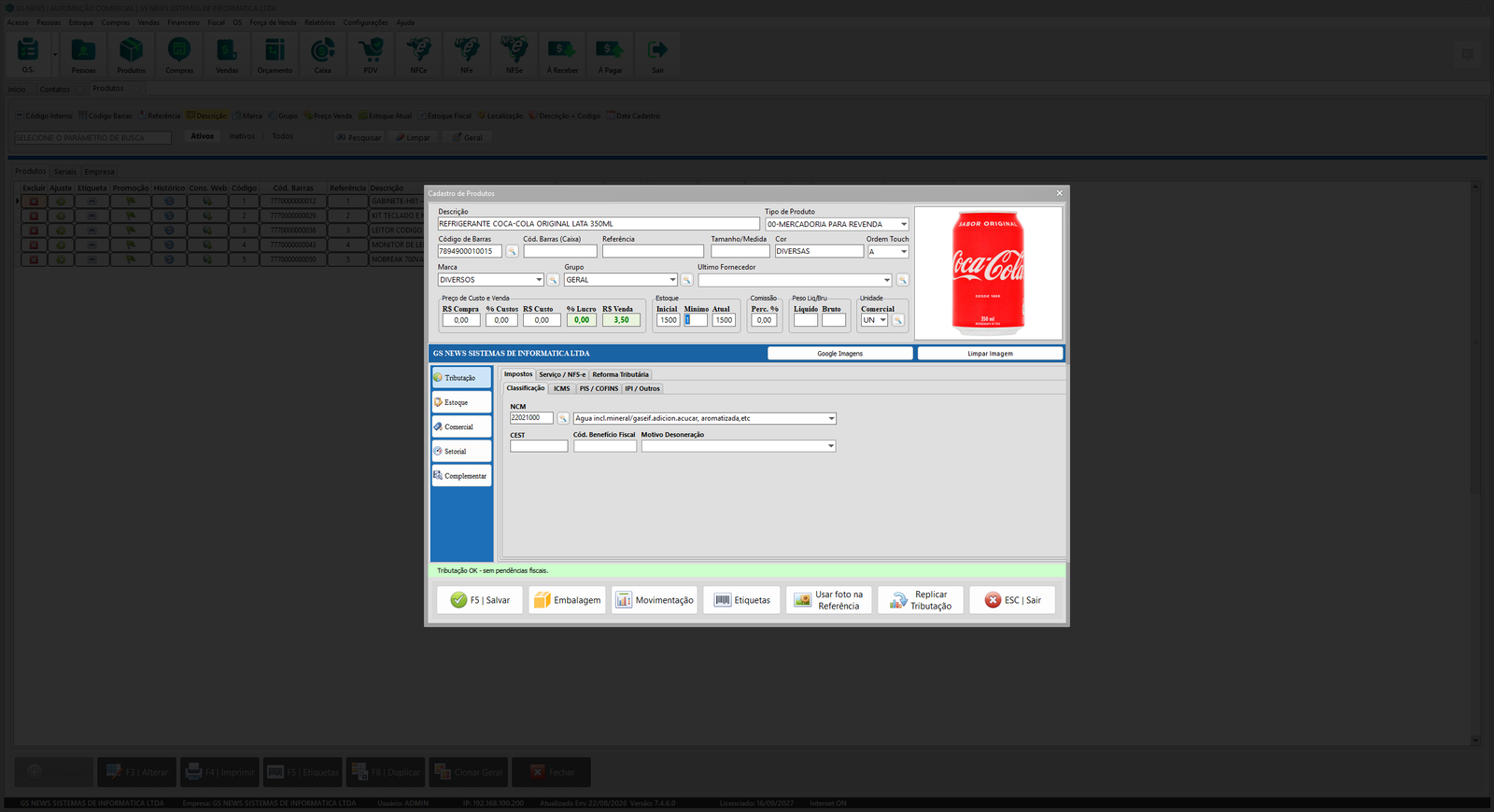Click the magnifier next to Unidade Comercial
Image resolution: width=1494 pixels, height=812 pixels.
897,320
